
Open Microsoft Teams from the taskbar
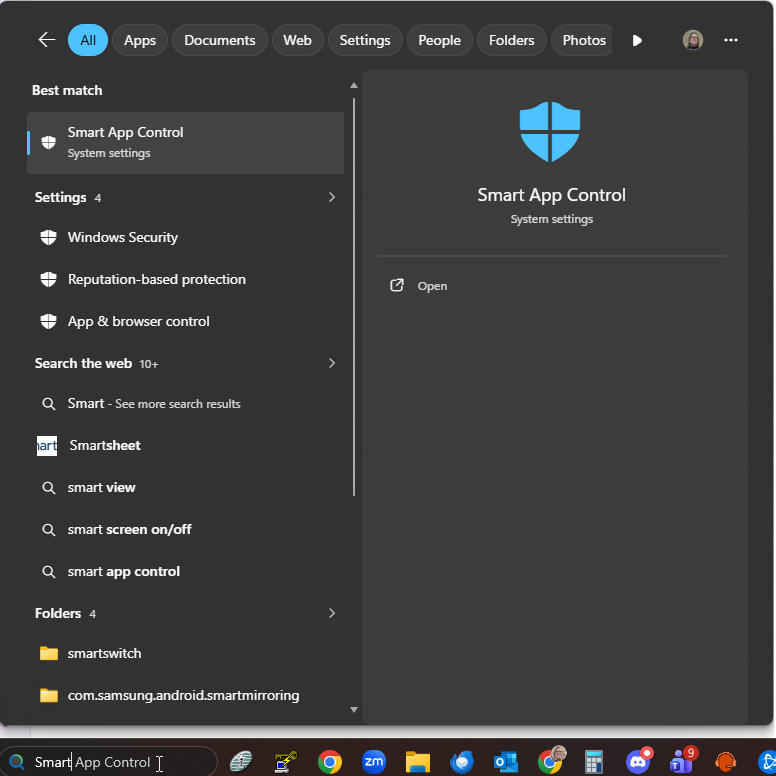coord(682,762)
